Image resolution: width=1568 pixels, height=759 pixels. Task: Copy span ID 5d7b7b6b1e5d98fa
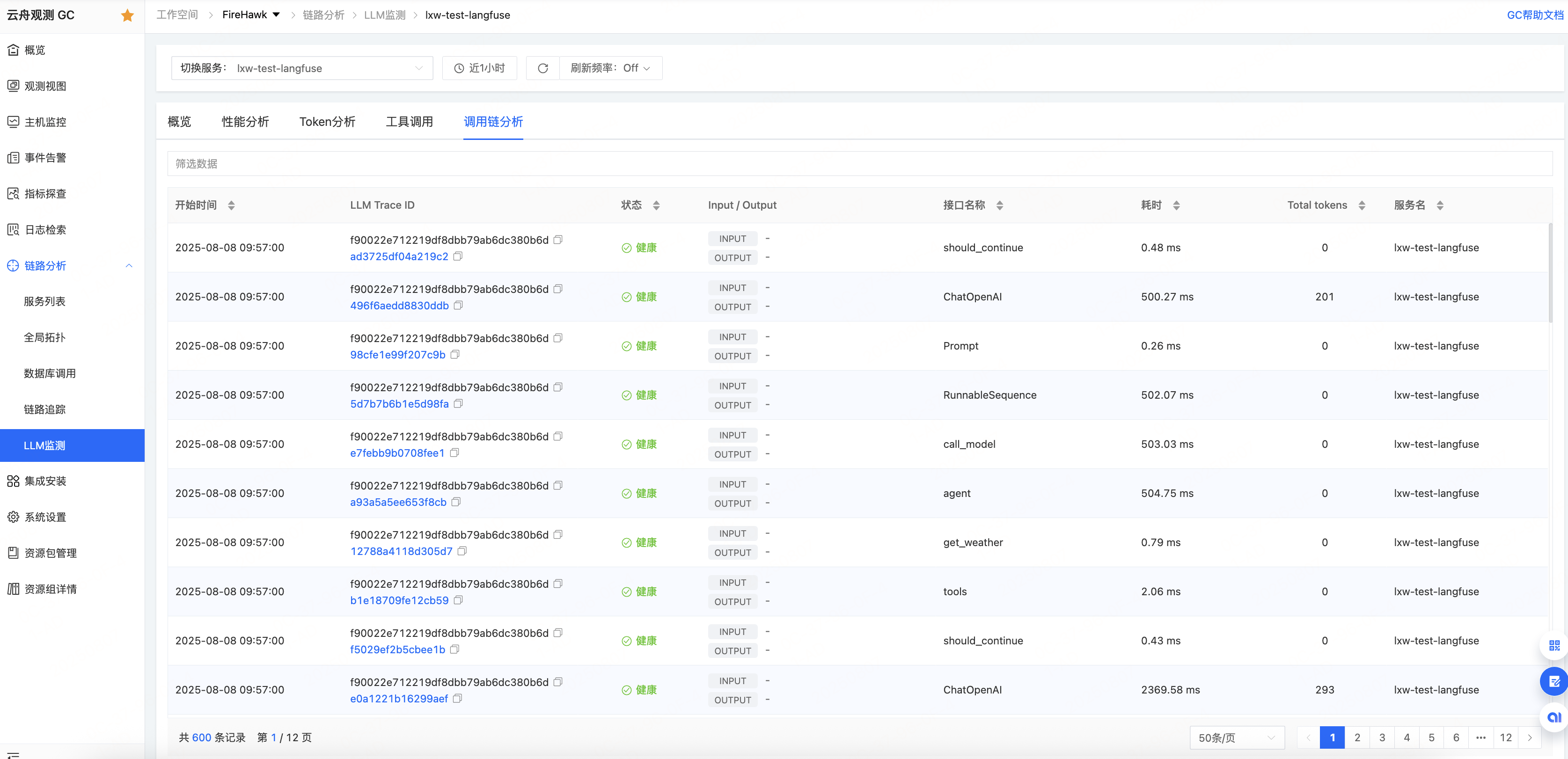coord(458,403)
